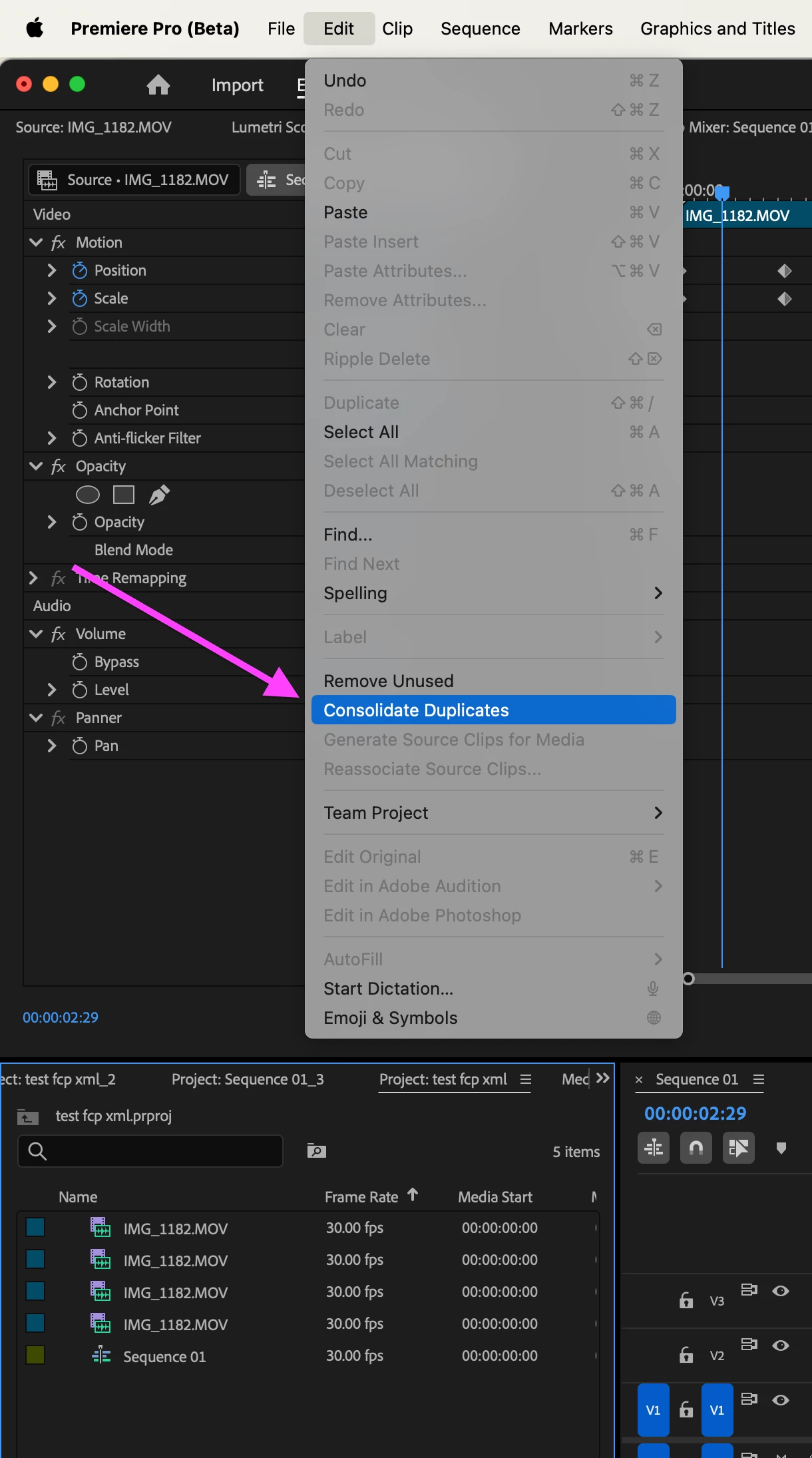The height and width of the screenshot is (1458, 812).
Task: Toggle Linked Selection in timeline
Action: [x=739, y=1148]
